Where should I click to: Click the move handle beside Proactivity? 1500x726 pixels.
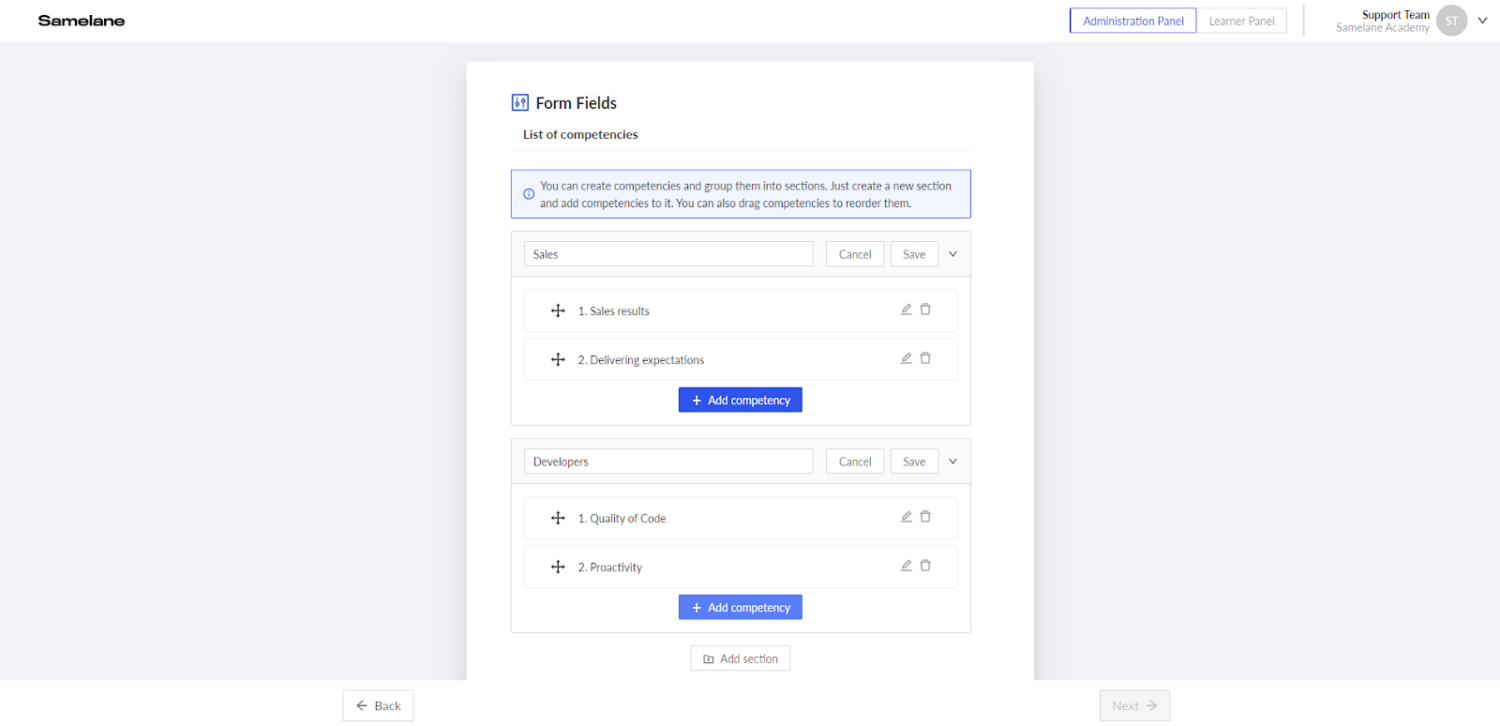tap(558, 567)
